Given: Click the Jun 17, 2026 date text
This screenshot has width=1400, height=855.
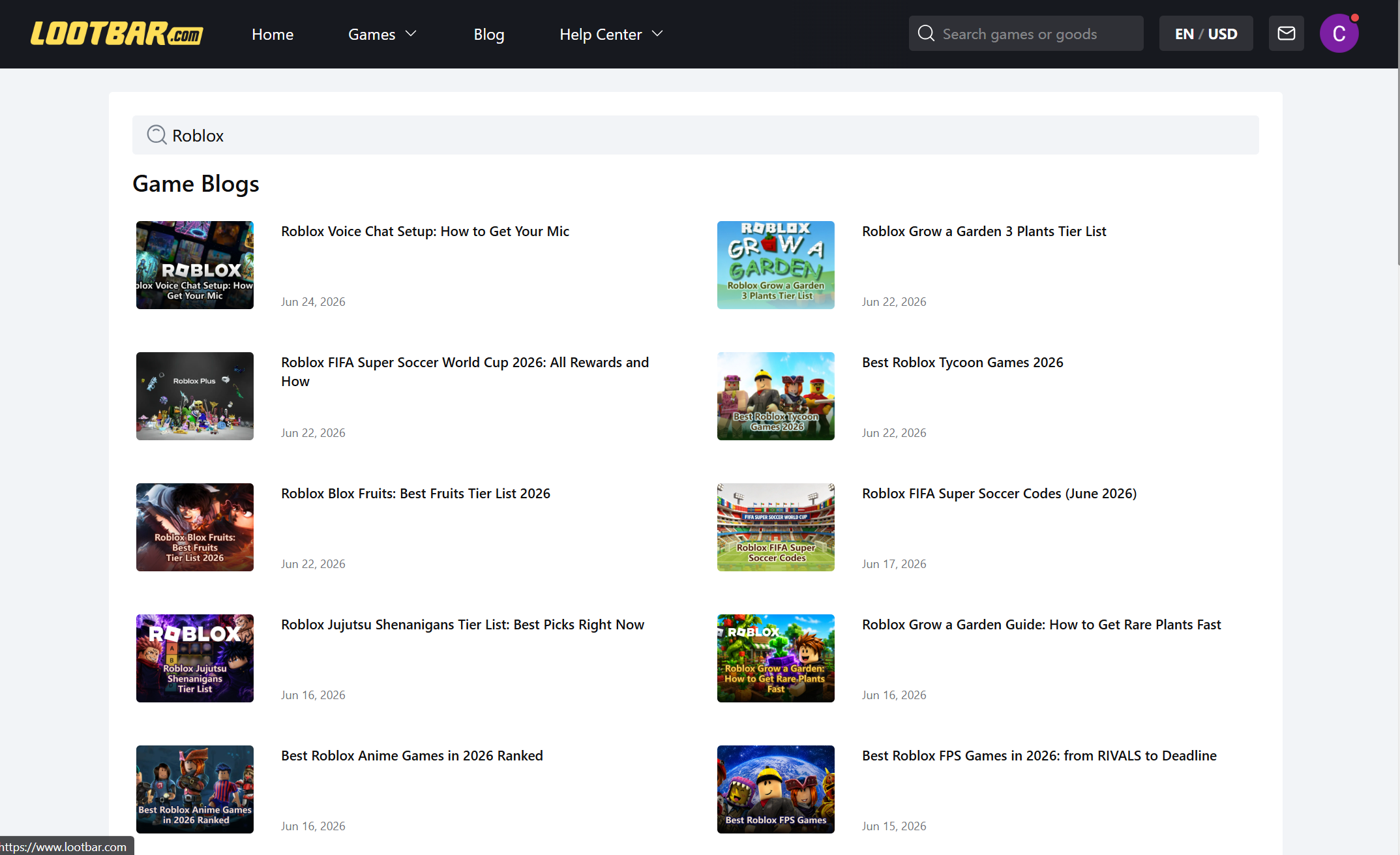Looking at the screenshot, I should tap(894, 564).
